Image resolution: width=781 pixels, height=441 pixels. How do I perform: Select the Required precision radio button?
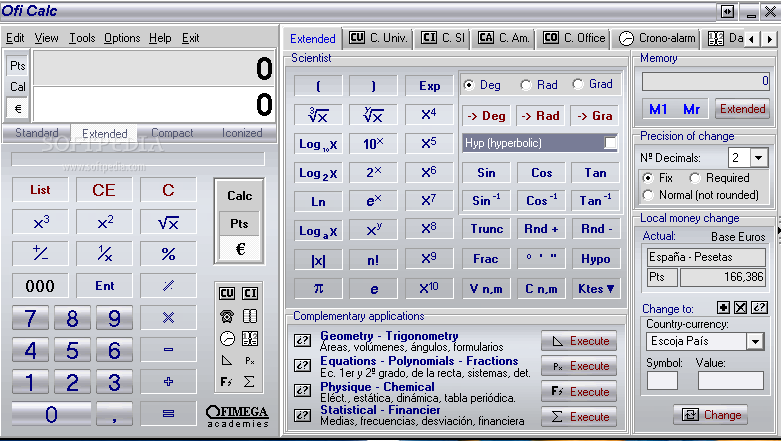coord(695,178)
